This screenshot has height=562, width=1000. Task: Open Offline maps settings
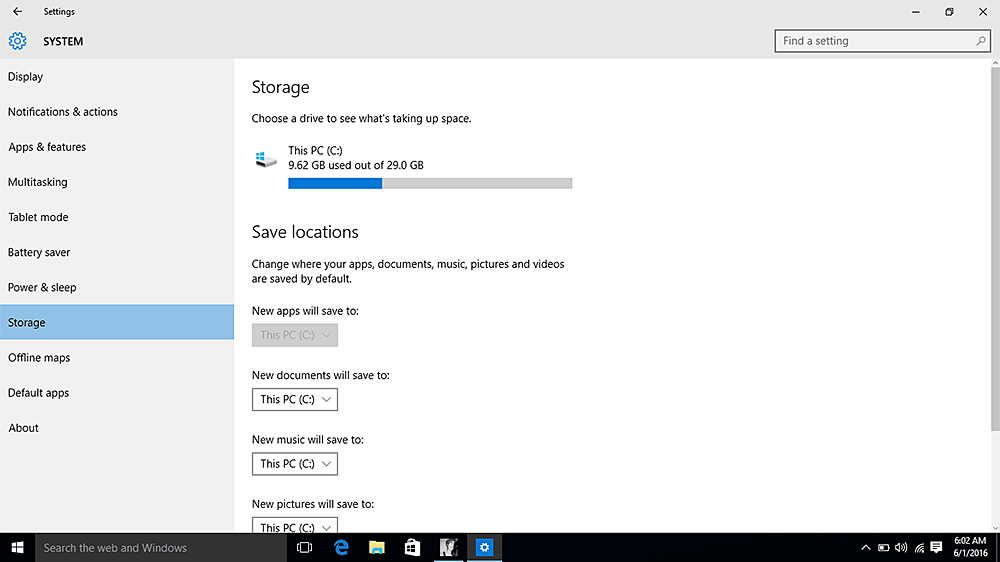pos(117,357)
